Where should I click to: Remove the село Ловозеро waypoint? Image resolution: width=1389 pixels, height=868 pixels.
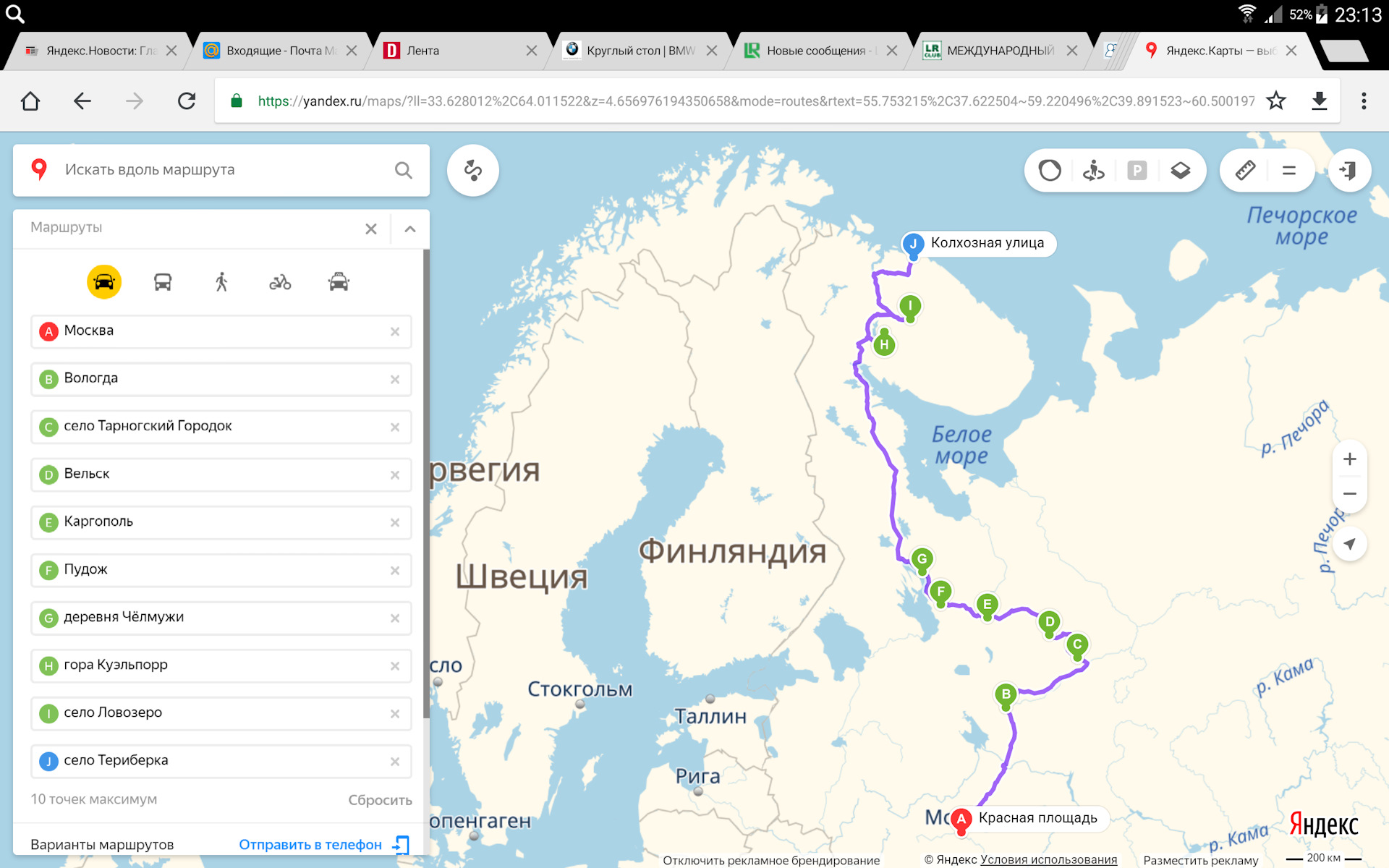click(395, 713)
